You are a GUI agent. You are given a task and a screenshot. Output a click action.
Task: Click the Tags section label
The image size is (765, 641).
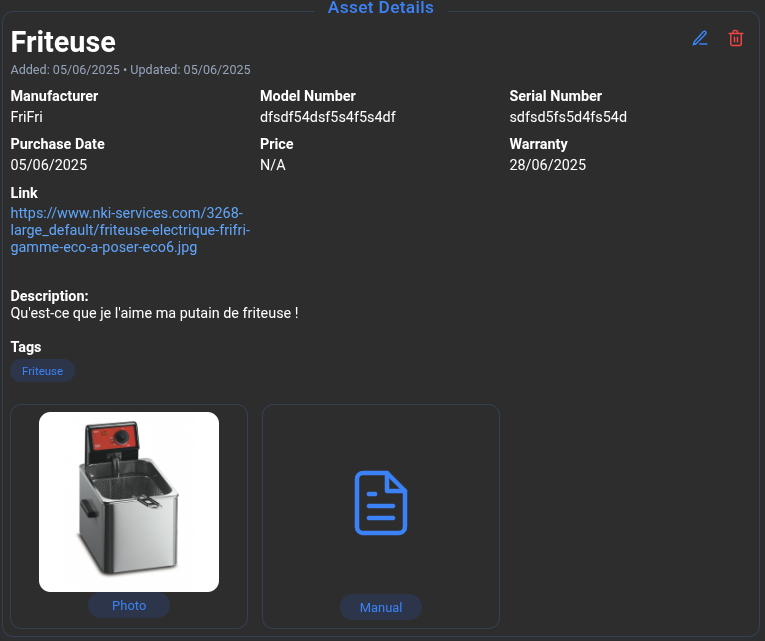point(26,347)
